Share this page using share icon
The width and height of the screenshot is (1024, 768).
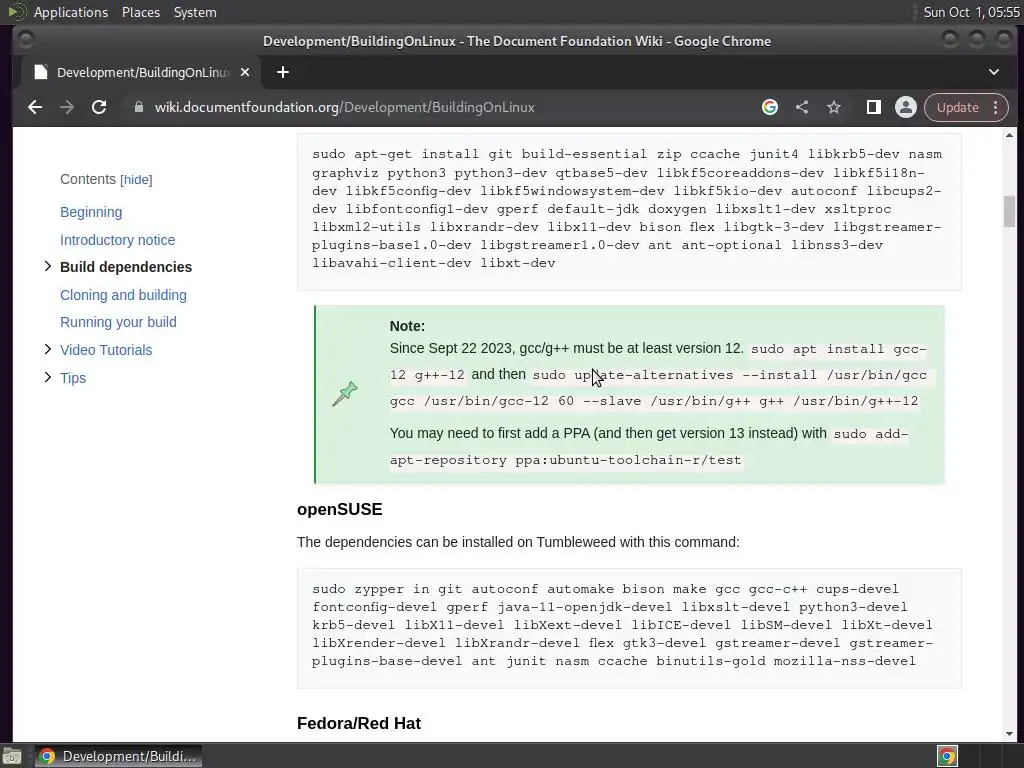click(x=802, y=107)
